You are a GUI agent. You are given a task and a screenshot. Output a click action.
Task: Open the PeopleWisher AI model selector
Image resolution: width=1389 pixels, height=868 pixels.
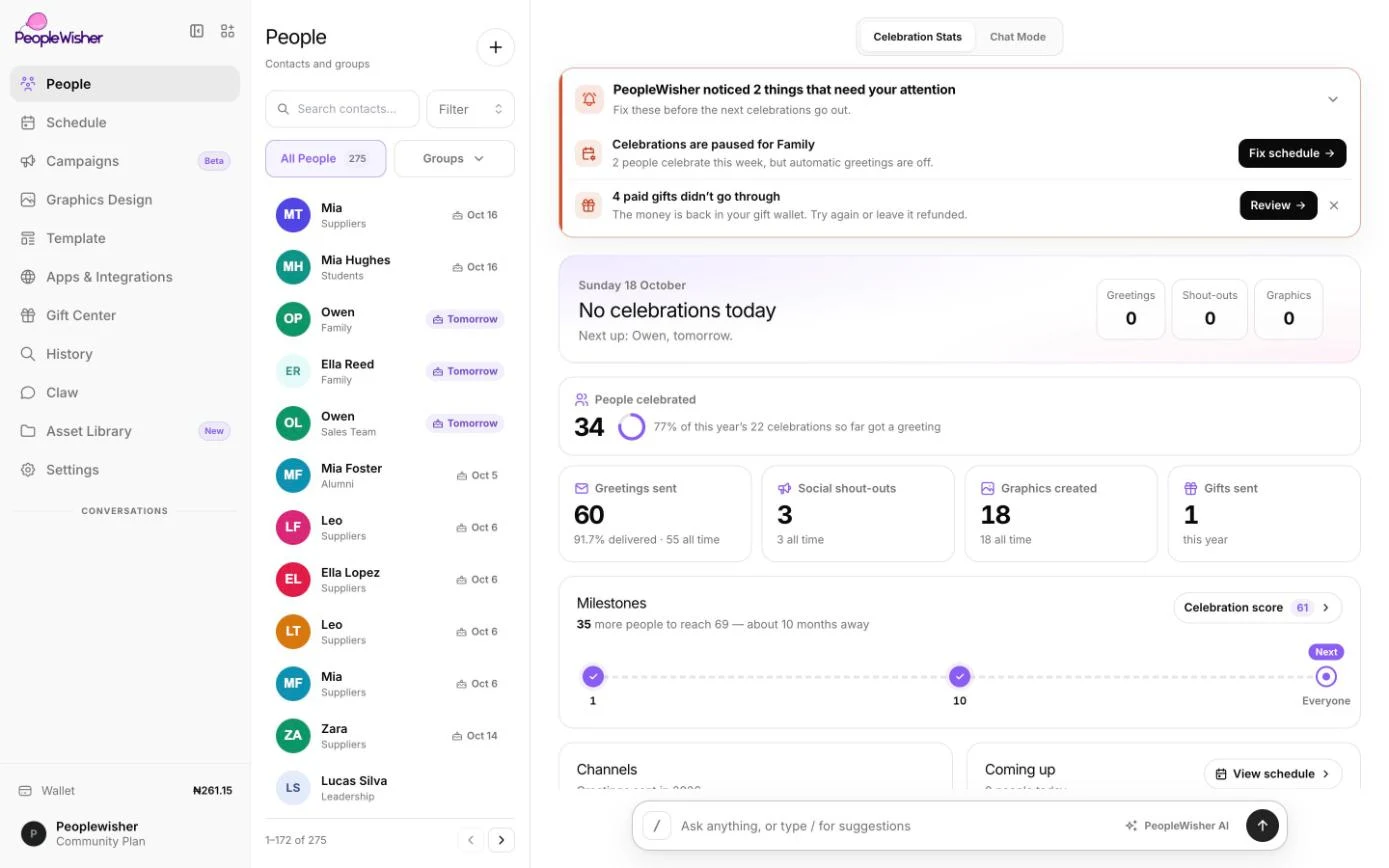[1177, 826]
